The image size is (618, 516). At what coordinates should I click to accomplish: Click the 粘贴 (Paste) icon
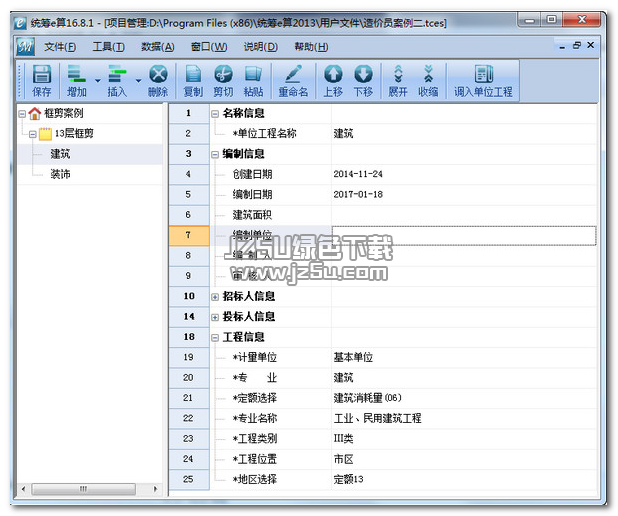253,80
